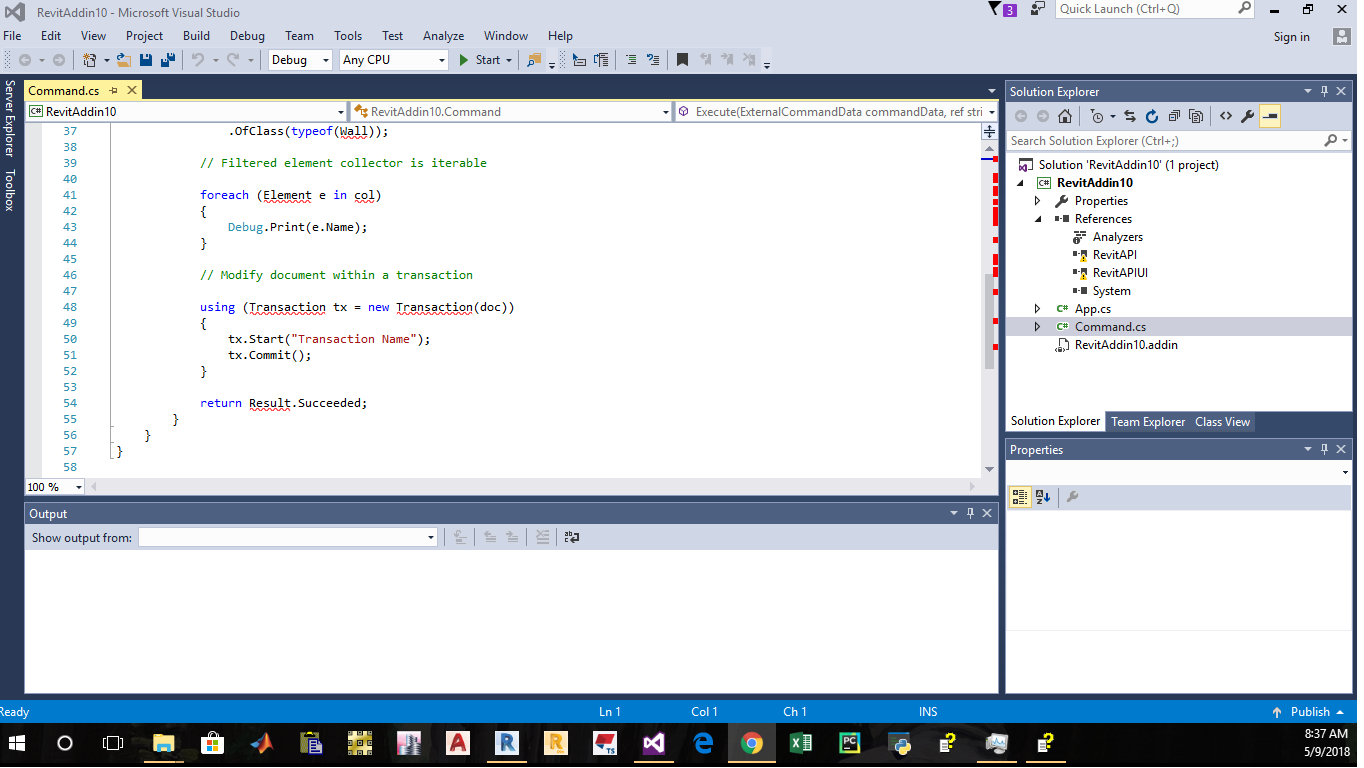Collapse all nodes in Solution Explorer
The image size is (1364, 768).
[x=1174, y=116]
